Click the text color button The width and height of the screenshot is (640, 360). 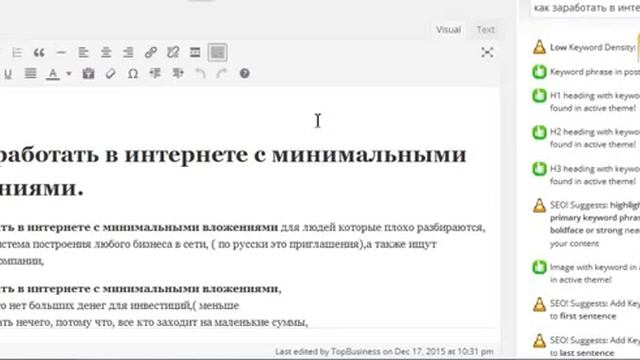(x=53, y=74)
